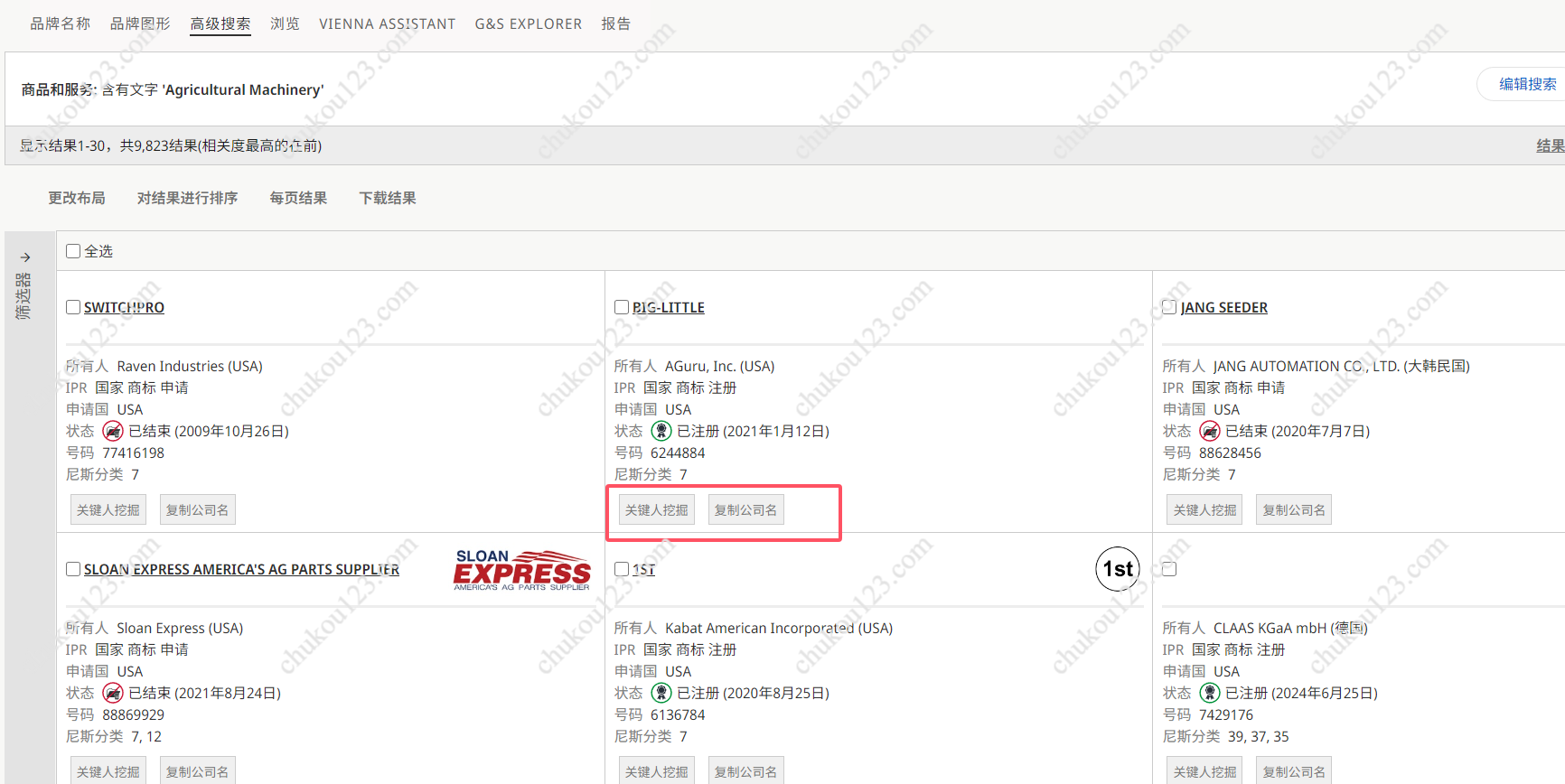Open SLOAN EXPRESS AMERICA'S AG PARTS SUPPLIER link
Image resolution: width=1565 pixels, height=784 pixels.
coord(242,569)
